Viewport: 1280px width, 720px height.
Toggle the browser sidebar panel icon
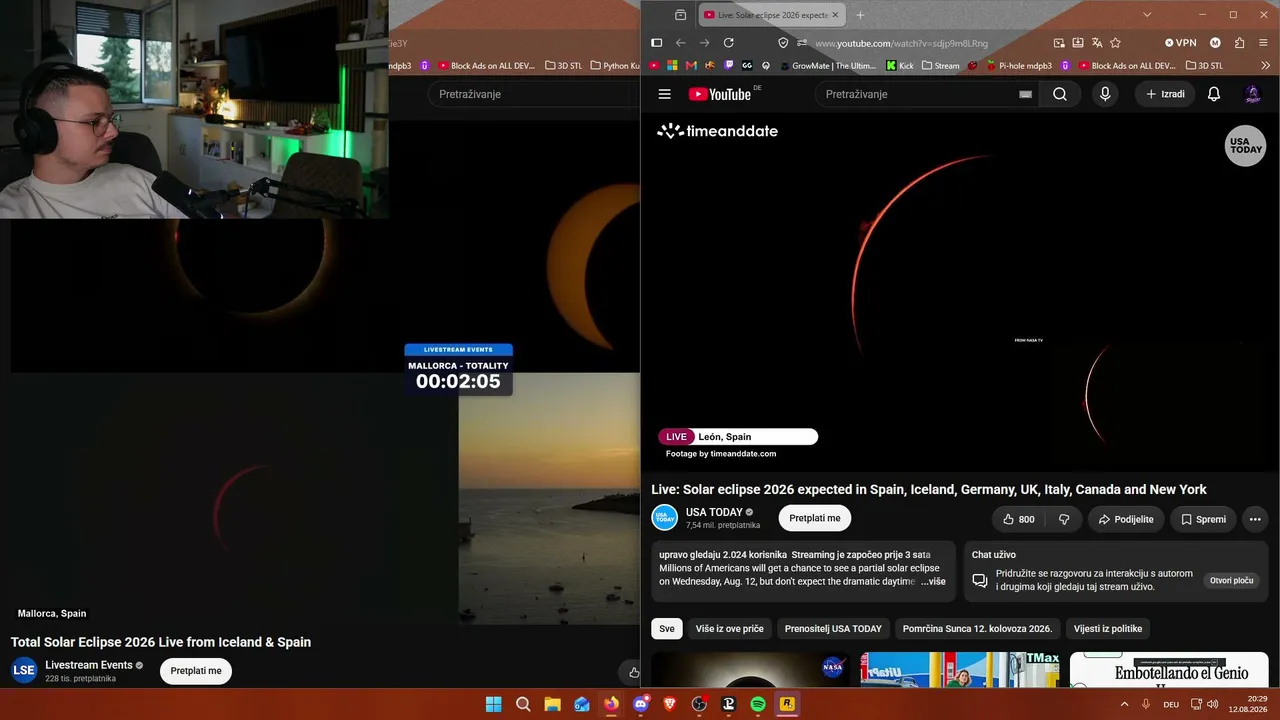tap(657, 43)
